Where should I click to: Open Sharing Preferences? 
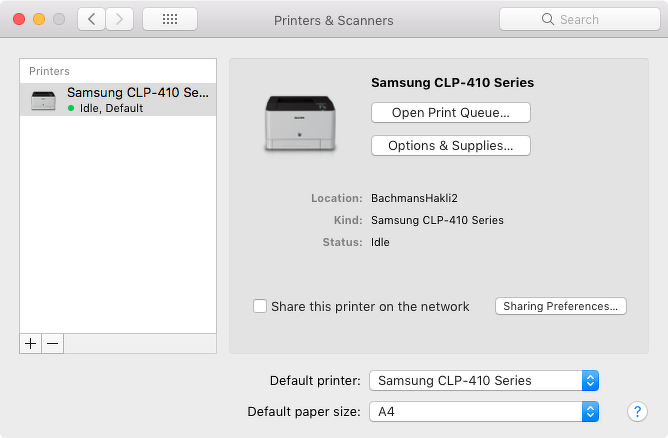pos(560,306)
